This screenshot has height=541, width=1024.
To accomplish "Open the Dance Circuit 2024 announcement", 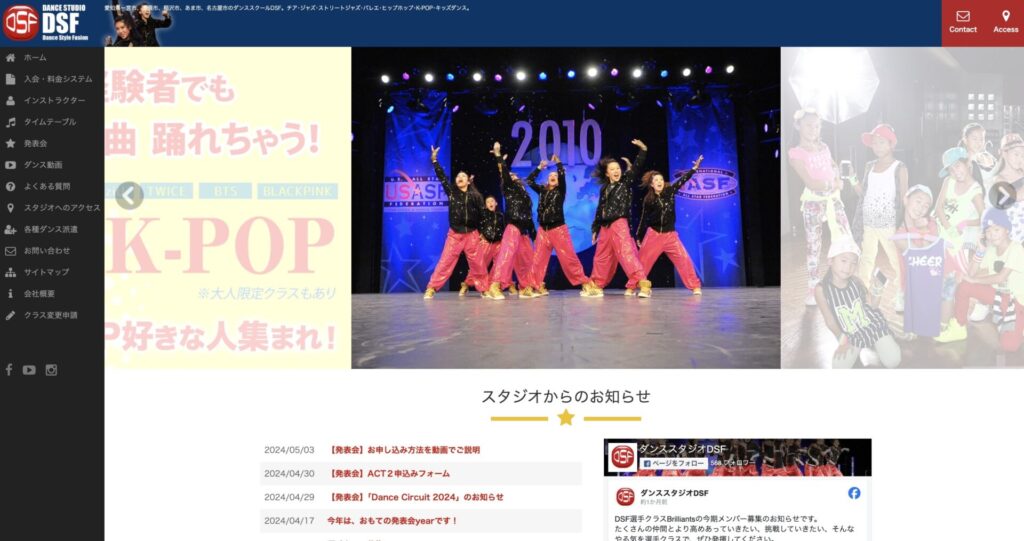I will 415,497.
